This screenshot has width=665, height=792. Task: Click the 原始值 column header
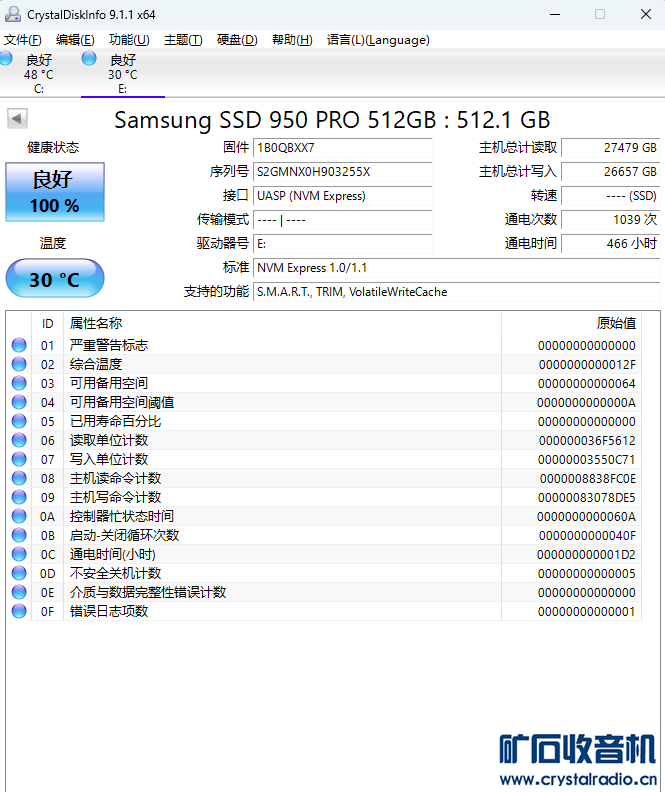point(616,323)
